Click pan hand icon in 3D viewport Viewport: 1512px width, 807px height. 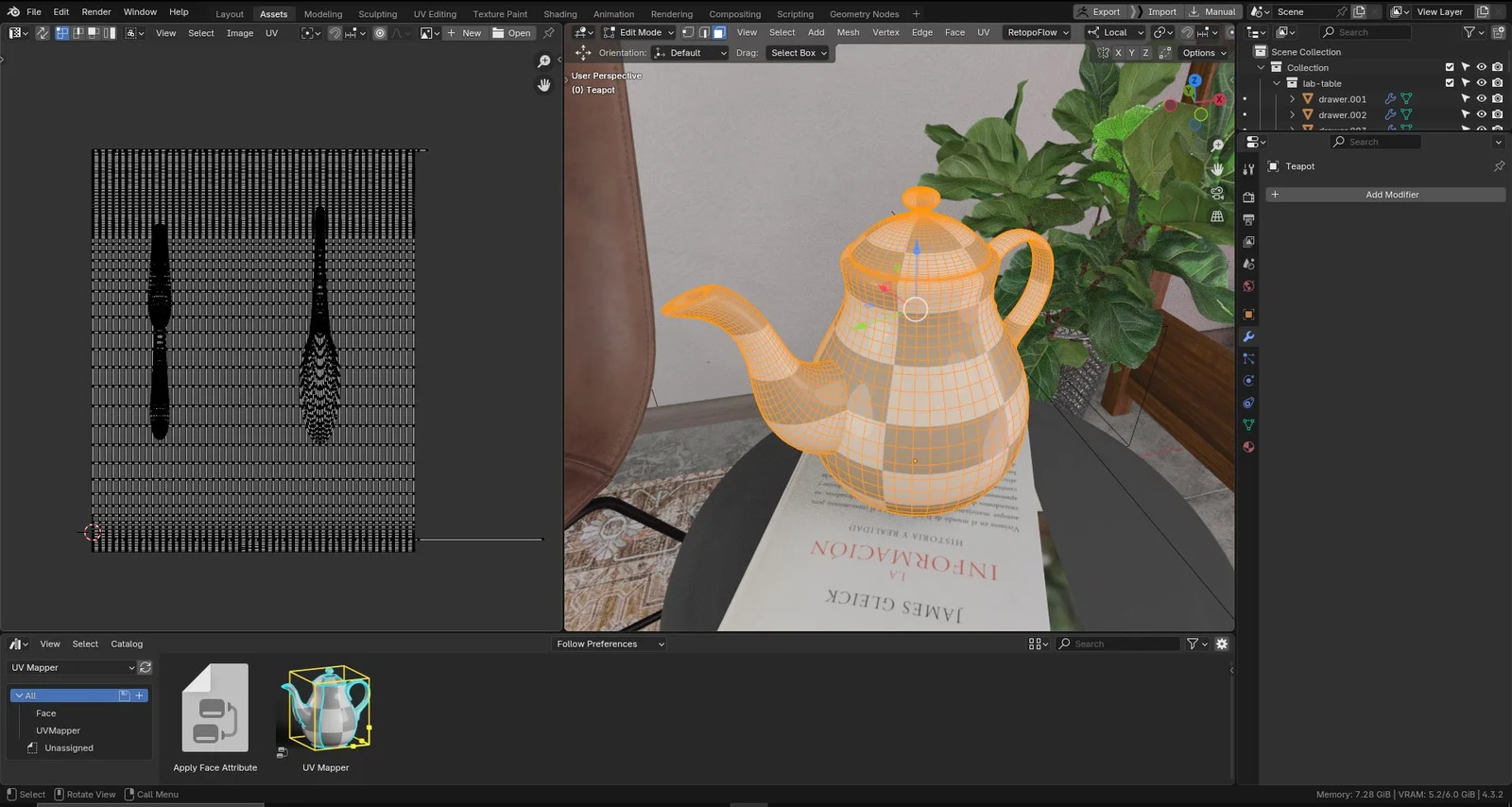pyautogui.click(x=1217, y=169)
